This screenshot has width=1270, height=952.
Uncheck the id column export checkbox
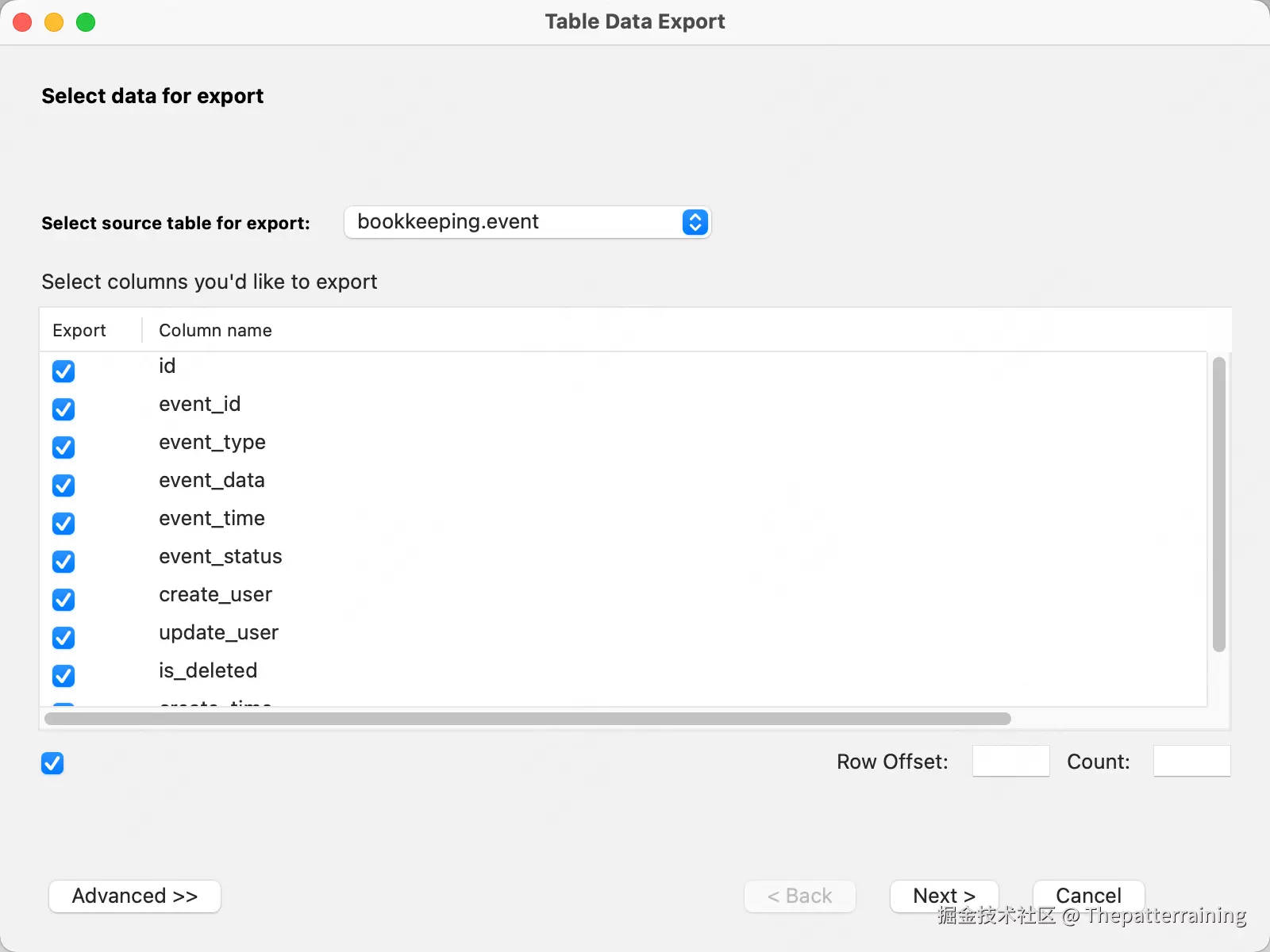pos(63,371)
